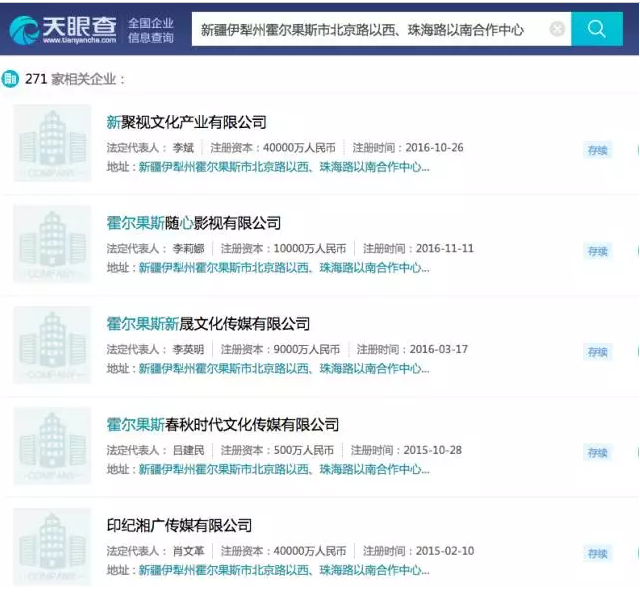The image size is (640, 609).
Task: Open the address link of 霍尔果斯新晟文化传媒有限公司
Action: (283, 369)
